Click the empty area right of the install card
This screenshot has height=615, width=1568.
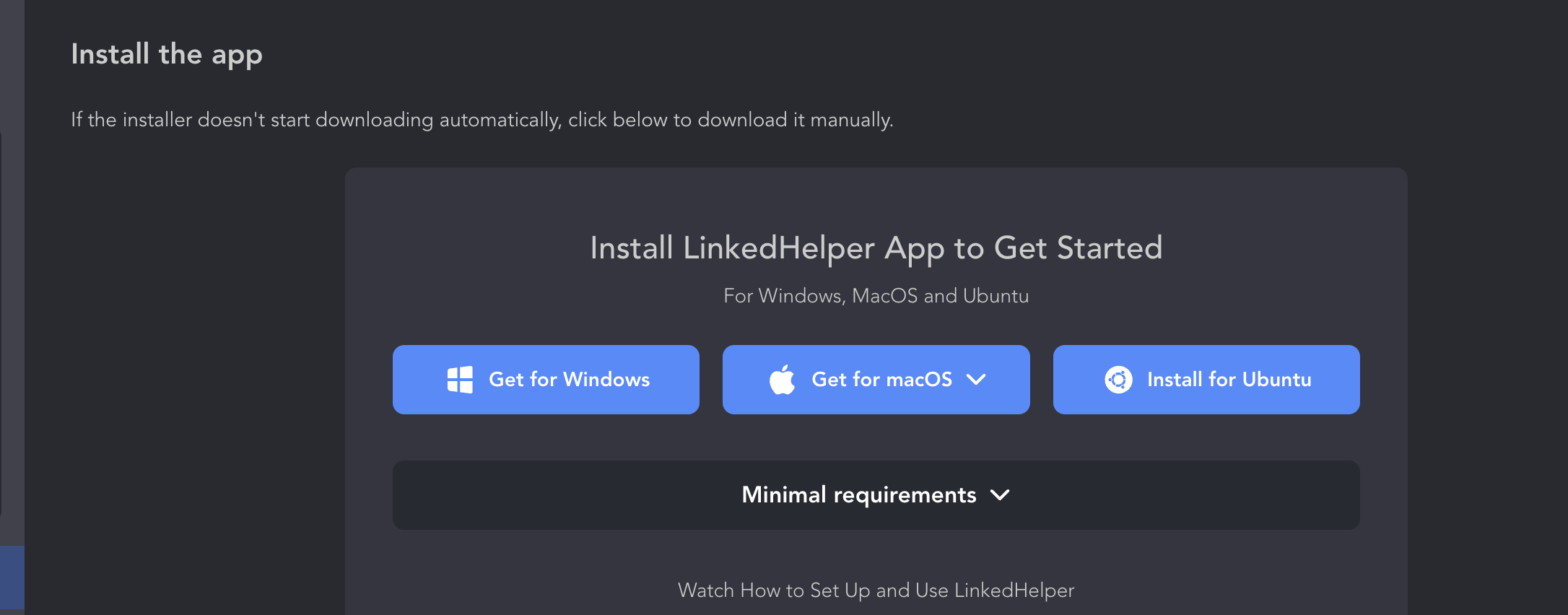(x=1487, y=361)
